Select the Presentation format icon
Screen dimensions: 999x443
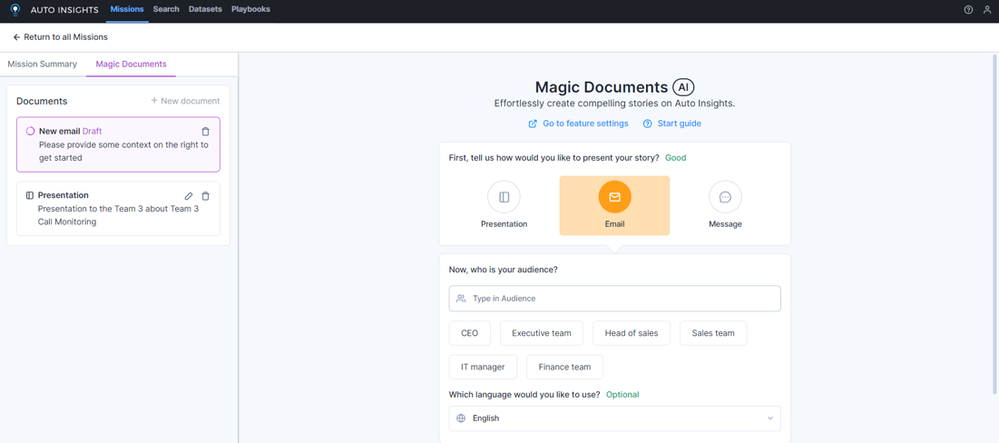click(x=504, y=197)
